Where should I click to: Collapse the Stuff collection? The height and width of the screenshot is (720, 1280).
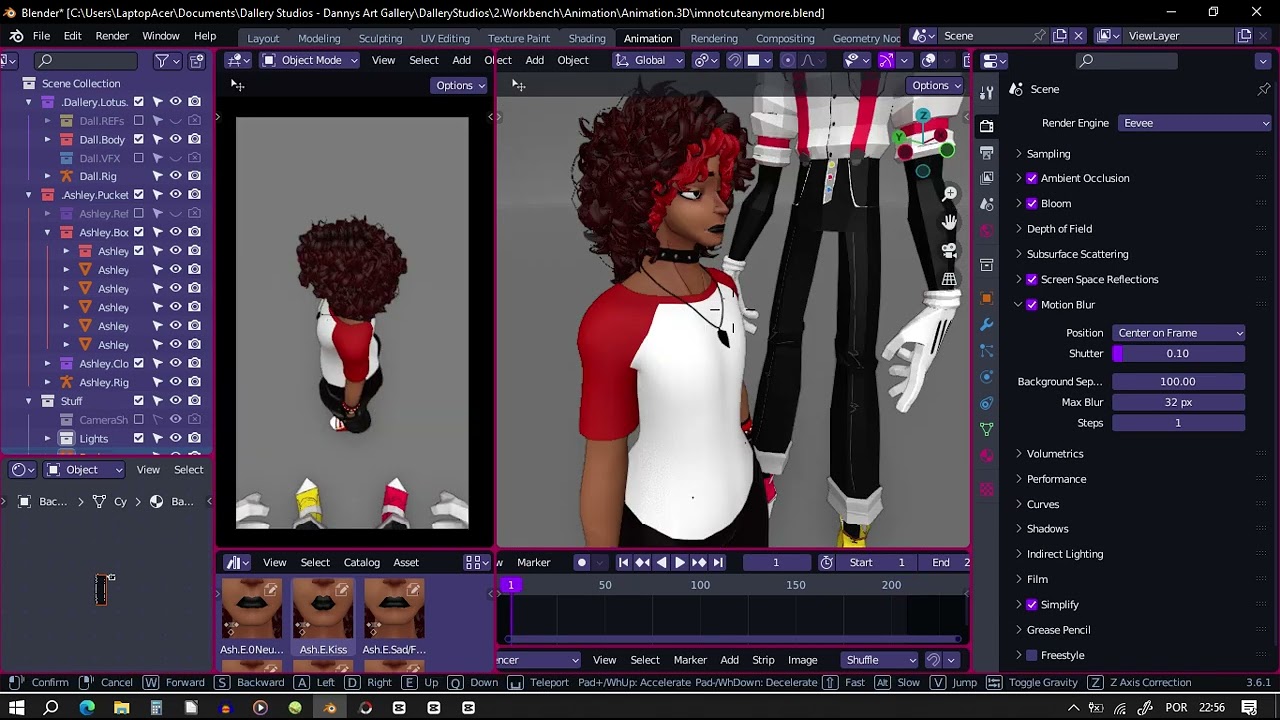(x=28, y=401)
